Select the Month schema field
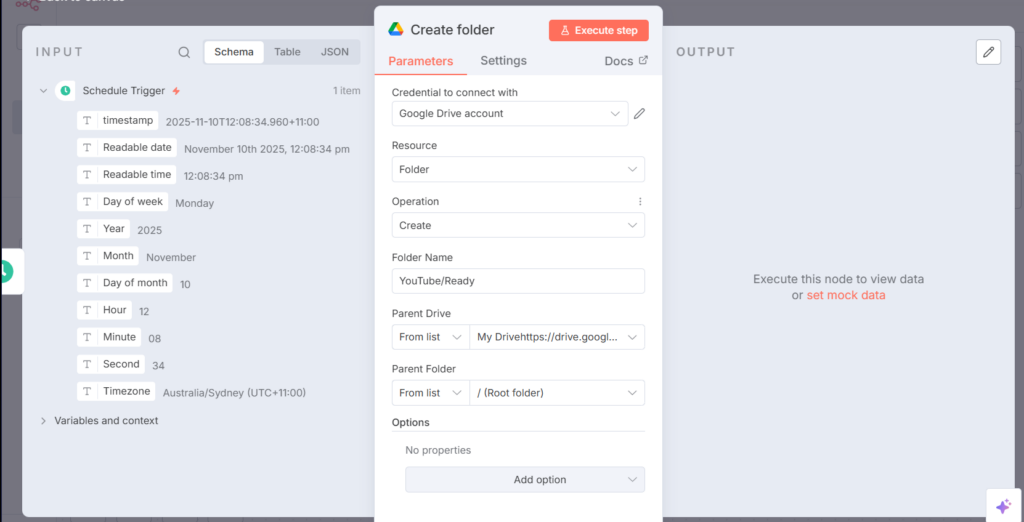This screenshot has width=1024, height=522. pos(108,256)
